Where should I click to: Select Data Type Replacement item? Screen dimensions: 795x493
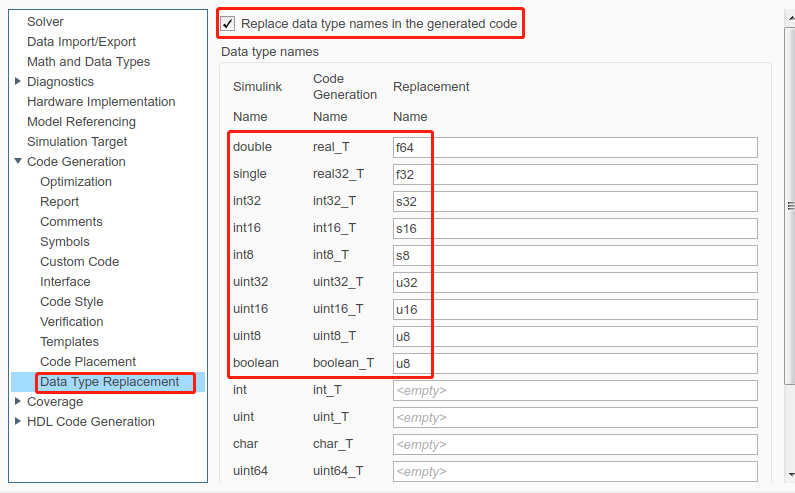coord(110,382)
